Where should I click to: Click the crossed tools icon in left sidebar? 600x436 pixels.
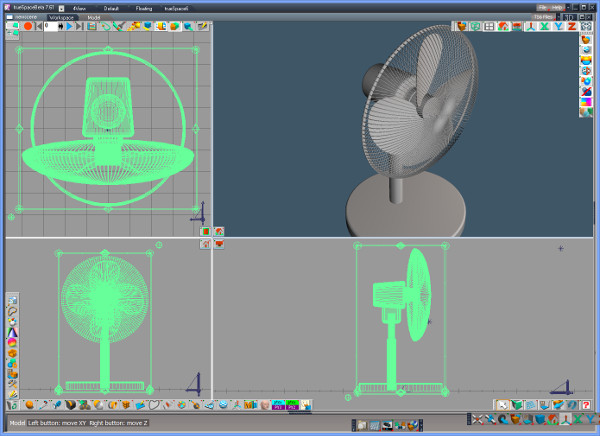point(13,384)
